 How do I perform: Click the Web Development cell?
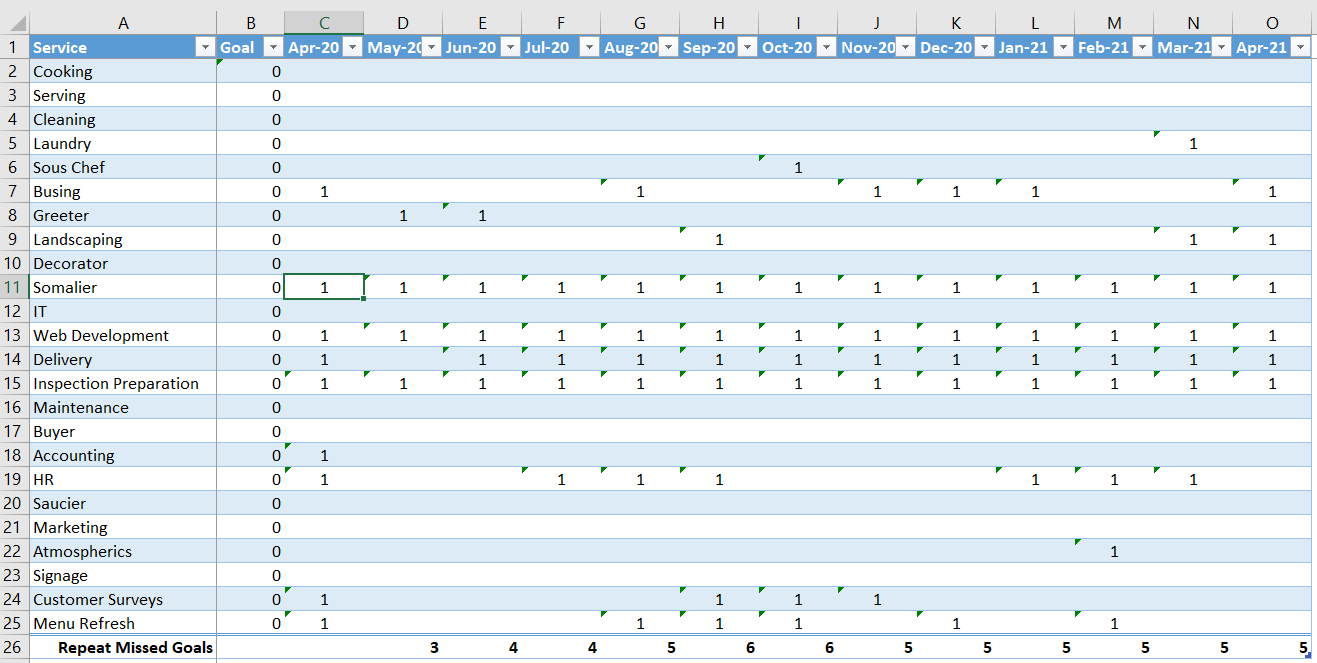123,335
